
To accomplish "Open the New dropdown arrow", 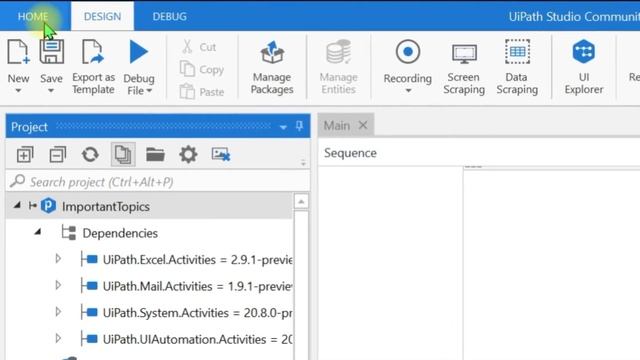I will [x=18, y=91].
